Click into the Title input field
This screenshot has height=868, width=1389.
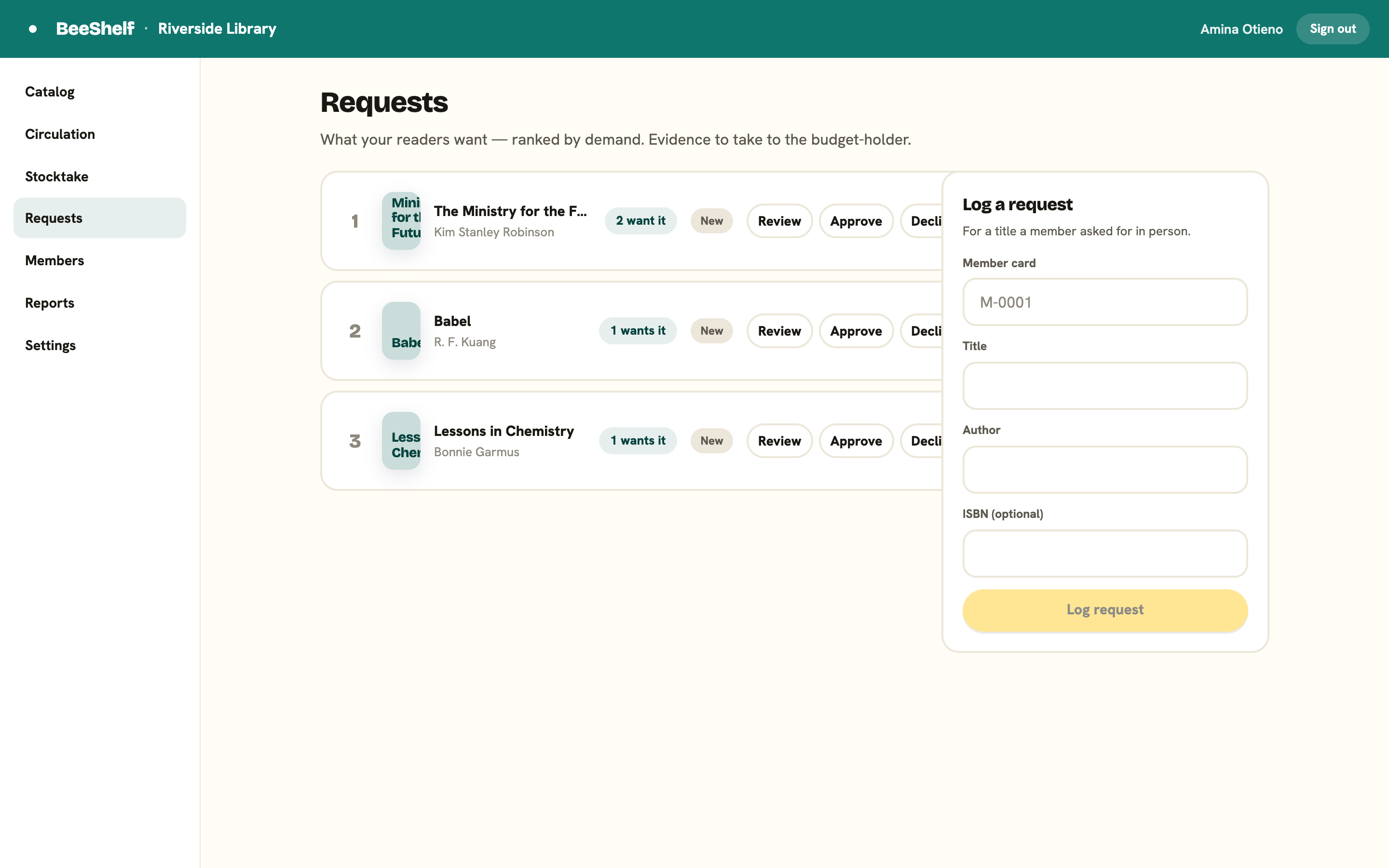(x=1105, y=386)
